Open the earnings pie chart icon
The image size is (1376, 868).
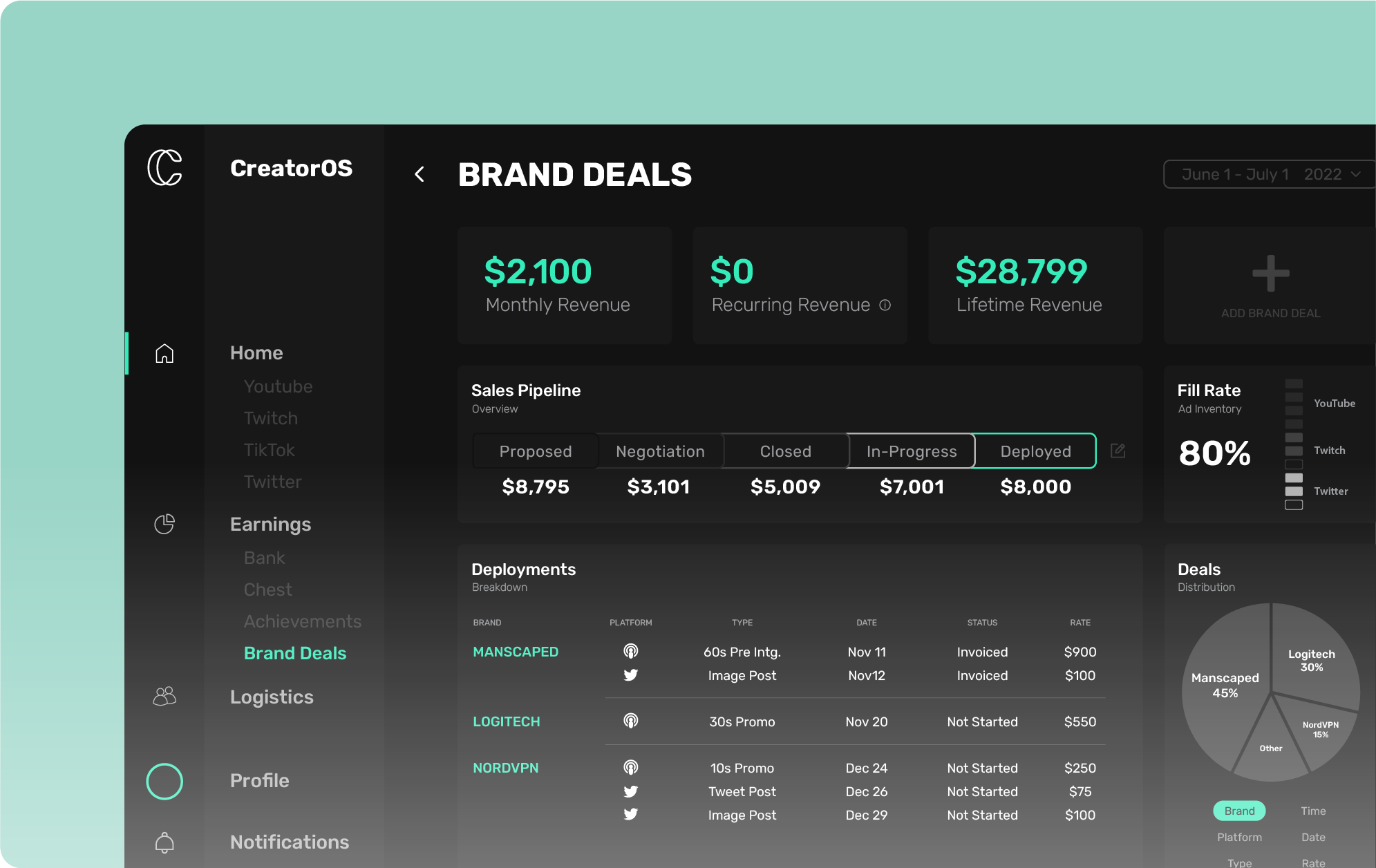click(x=164, y=524)
